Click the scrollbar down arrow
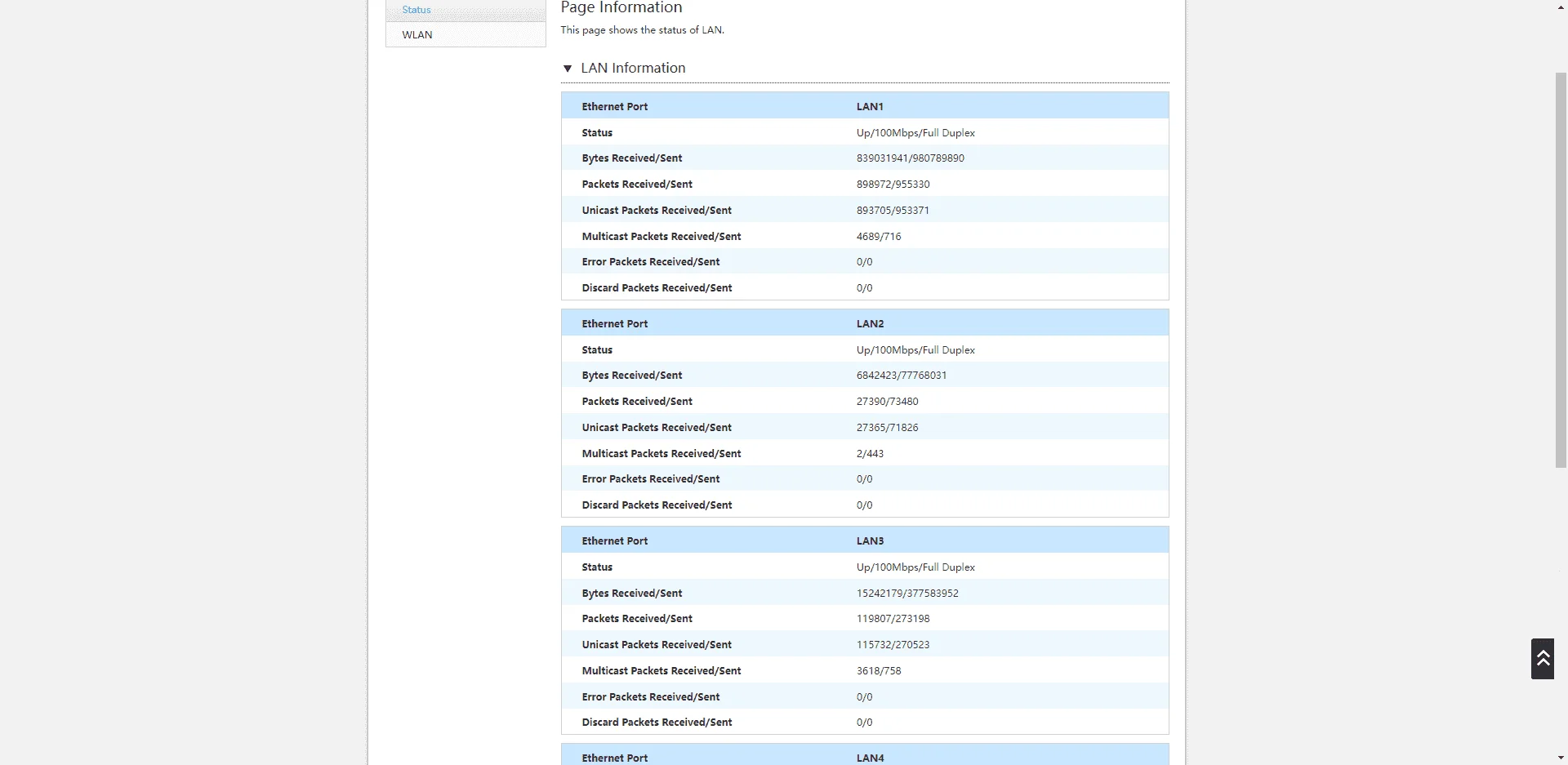This screenshot has width=1568, height=765. [x=1561, y=758]
